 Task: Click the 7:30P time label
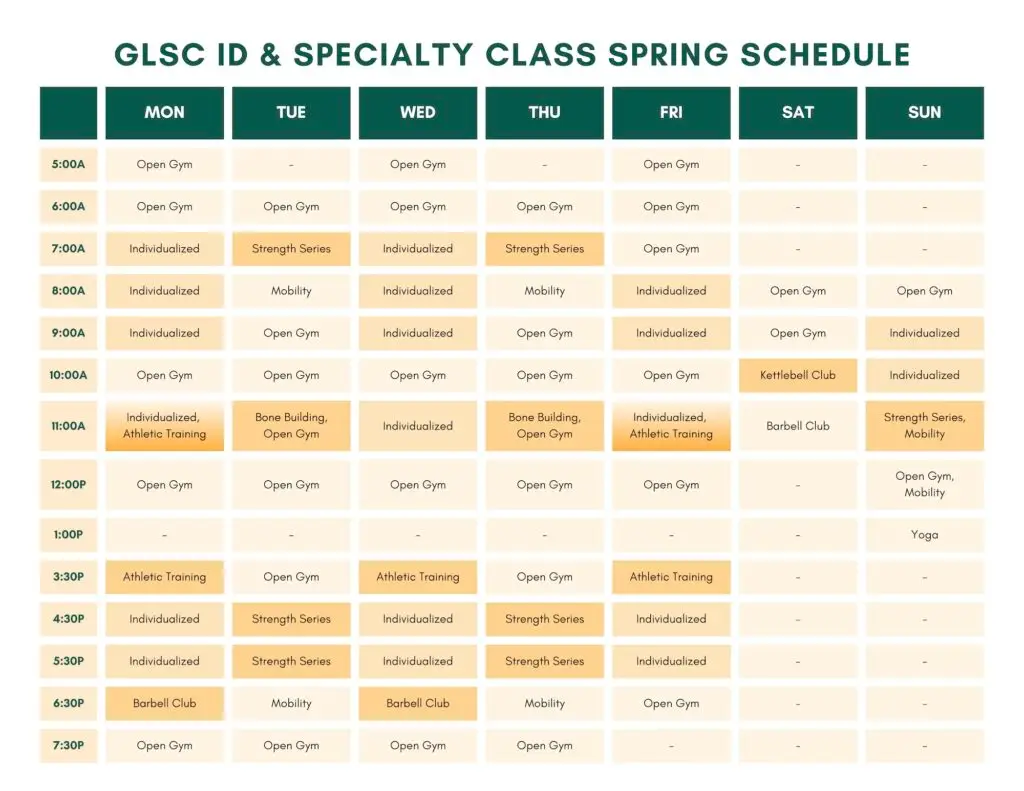pos(69,745)
